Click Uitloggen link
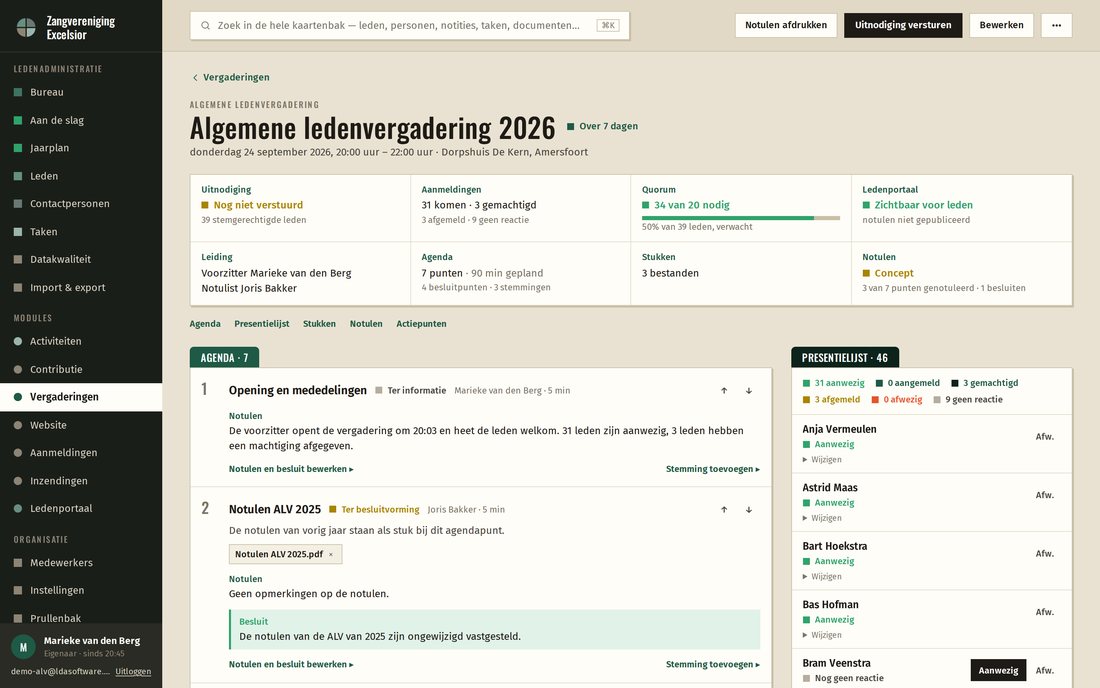Screen dimensions: 1100x688 point(133,671)
